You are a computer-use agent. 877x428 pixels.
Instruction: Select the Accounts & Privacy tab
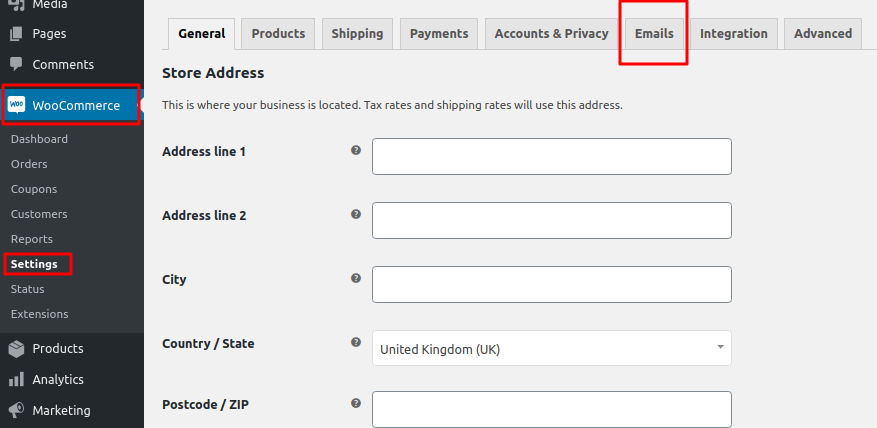pyautogui.click(x=551, y=34)
